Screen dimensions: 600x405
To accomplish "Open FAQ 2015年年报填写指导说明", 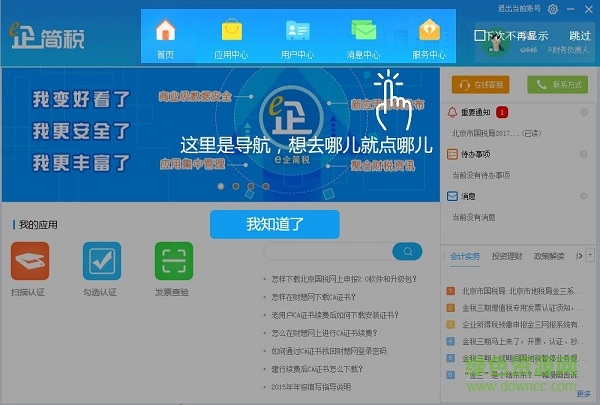I will pos(311,387).
